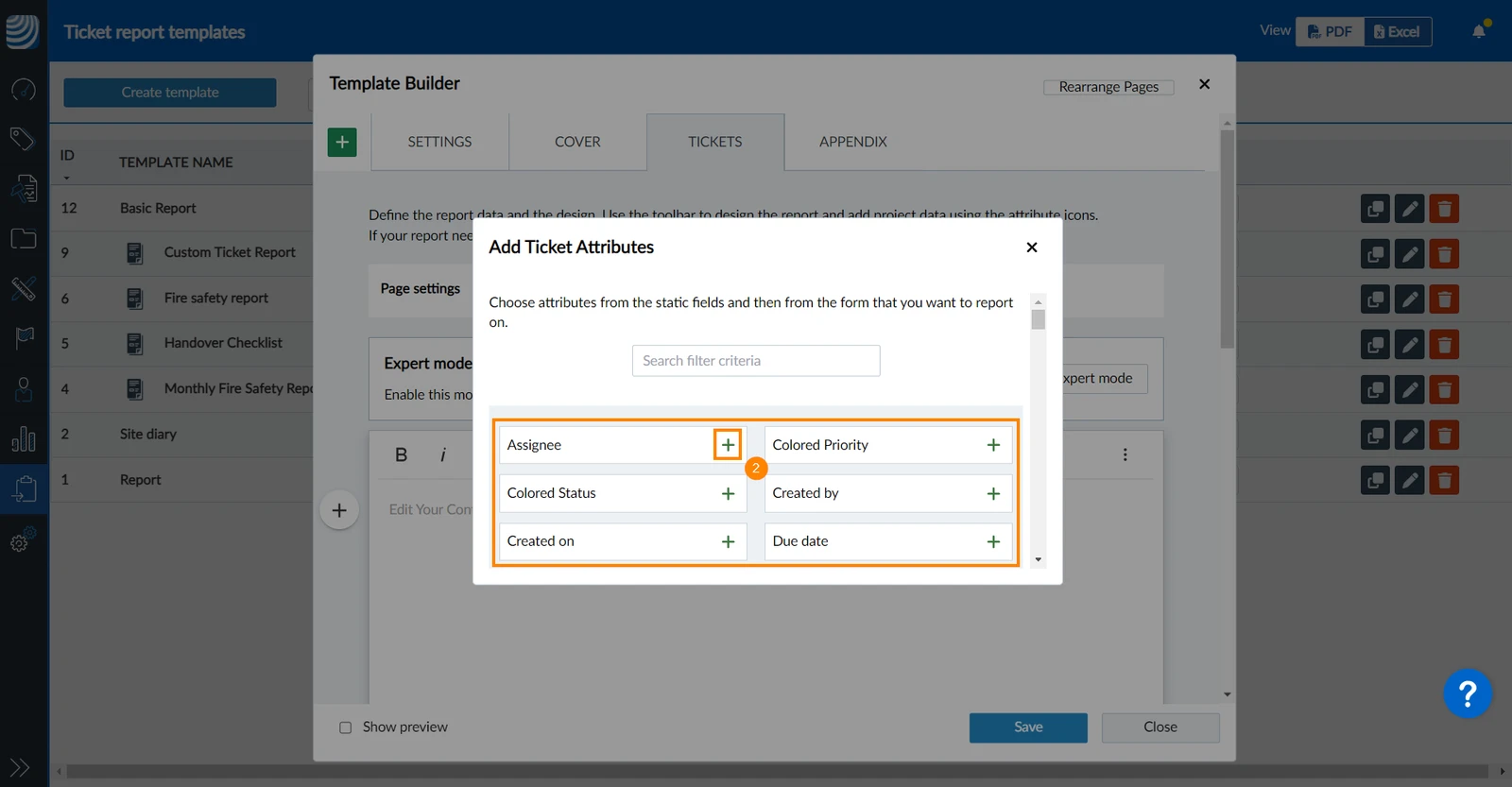Open the tags icon in sidebar
1512x787 pixels.
(23, 139)
